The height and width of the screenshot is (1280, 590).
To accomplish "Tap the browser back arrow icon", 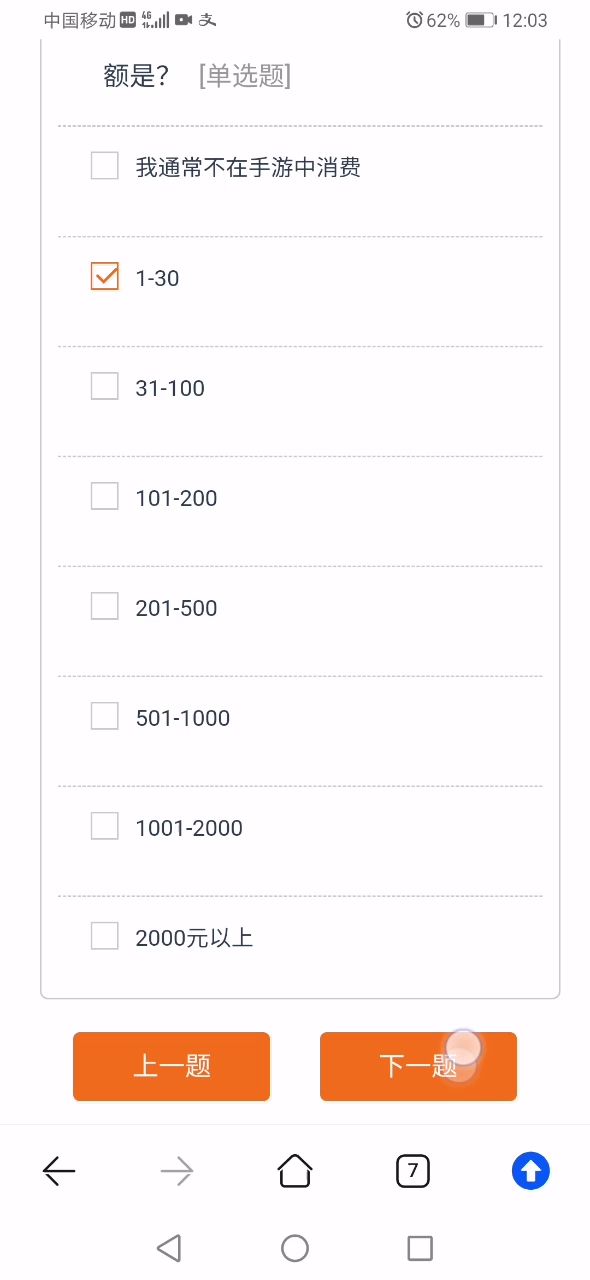I will pos(59,1171).
